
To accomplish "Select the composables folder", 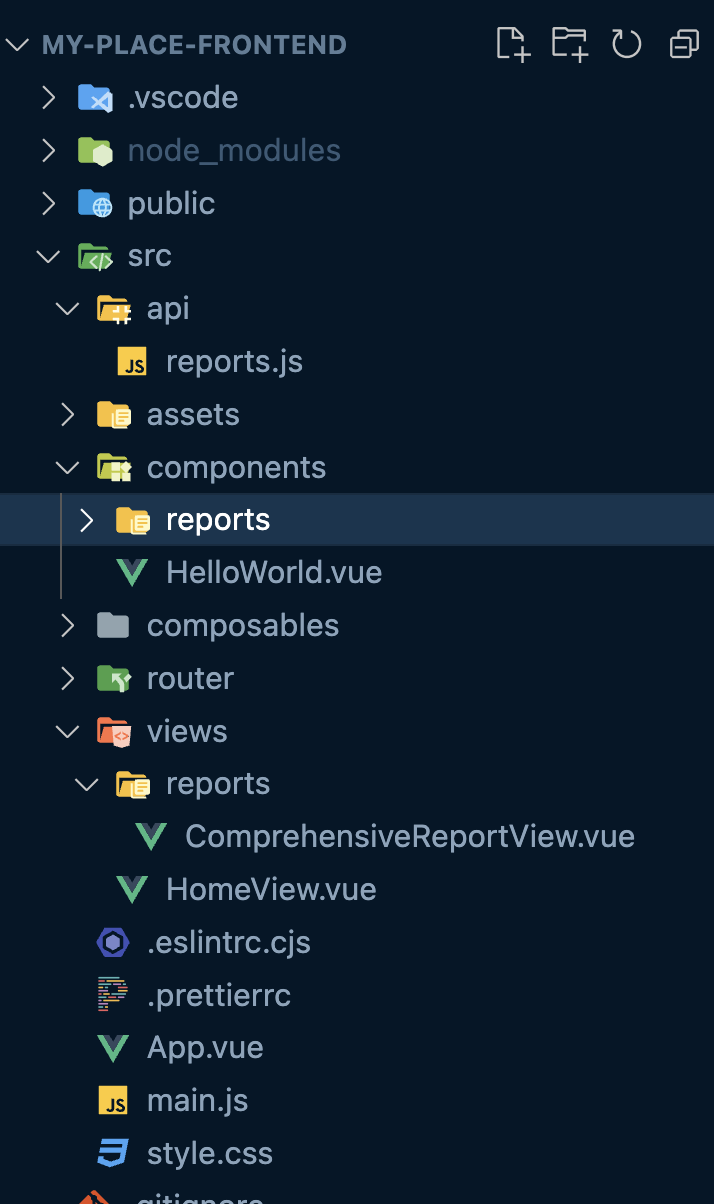I will click(242, 625).
